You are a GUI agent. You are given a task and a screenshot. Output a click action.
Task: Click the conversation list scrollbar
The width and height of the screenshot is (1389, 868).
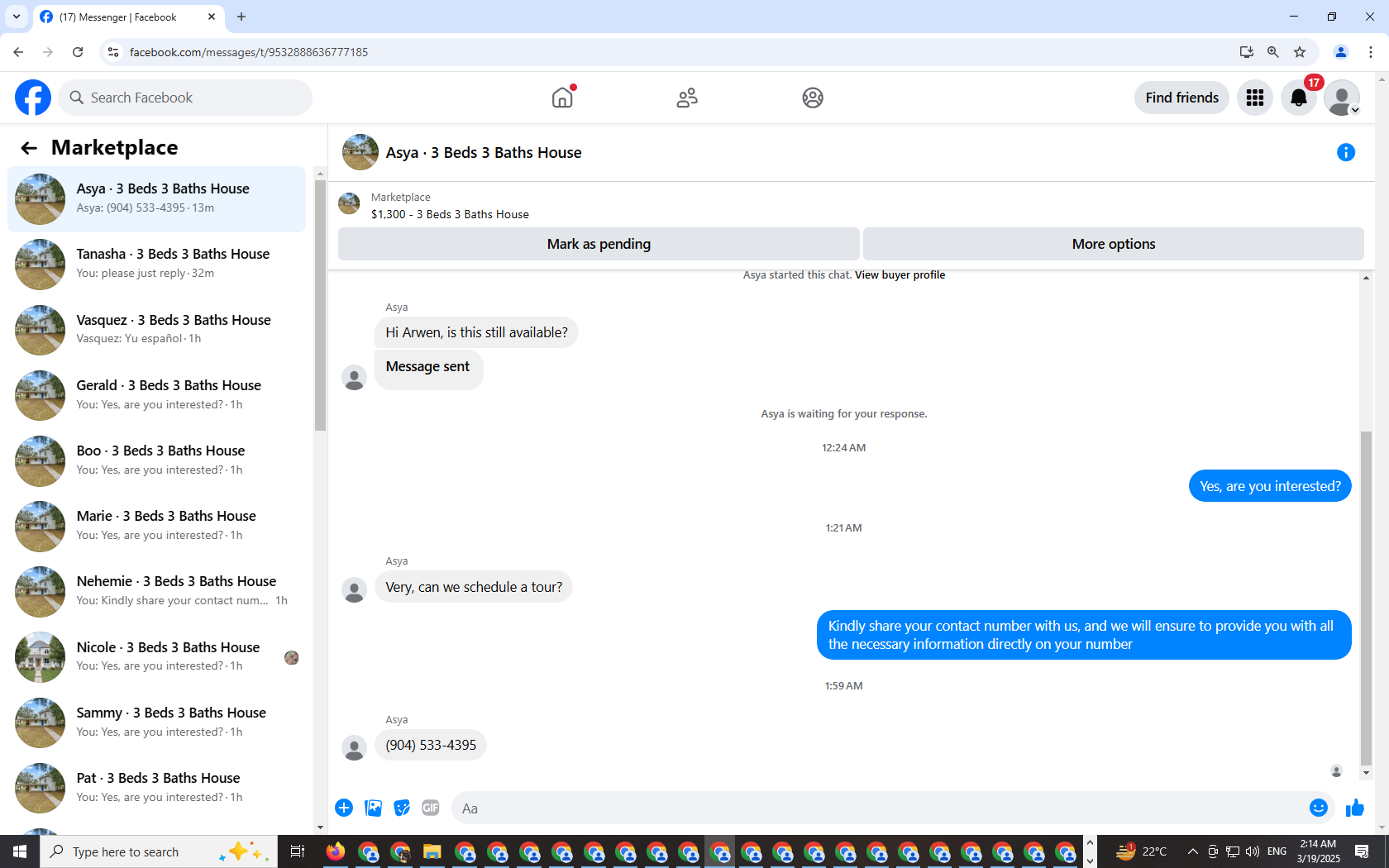click(320, 304)
